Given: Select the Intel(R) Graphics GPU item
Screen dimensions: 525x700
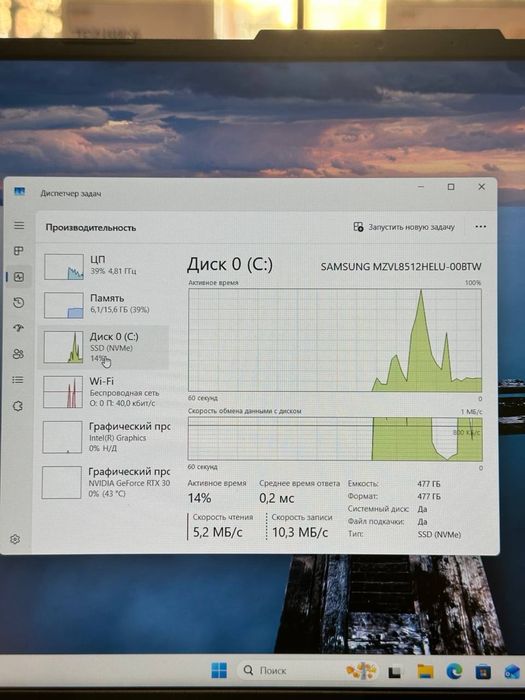Looking at the screenshot, I should point(105,437).
